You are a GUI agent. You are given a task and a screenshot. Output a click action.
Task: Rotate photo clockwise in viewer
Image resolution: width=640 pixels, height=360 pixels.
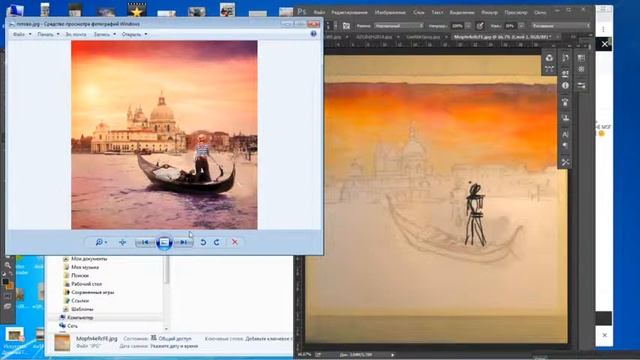pos(217,242)
